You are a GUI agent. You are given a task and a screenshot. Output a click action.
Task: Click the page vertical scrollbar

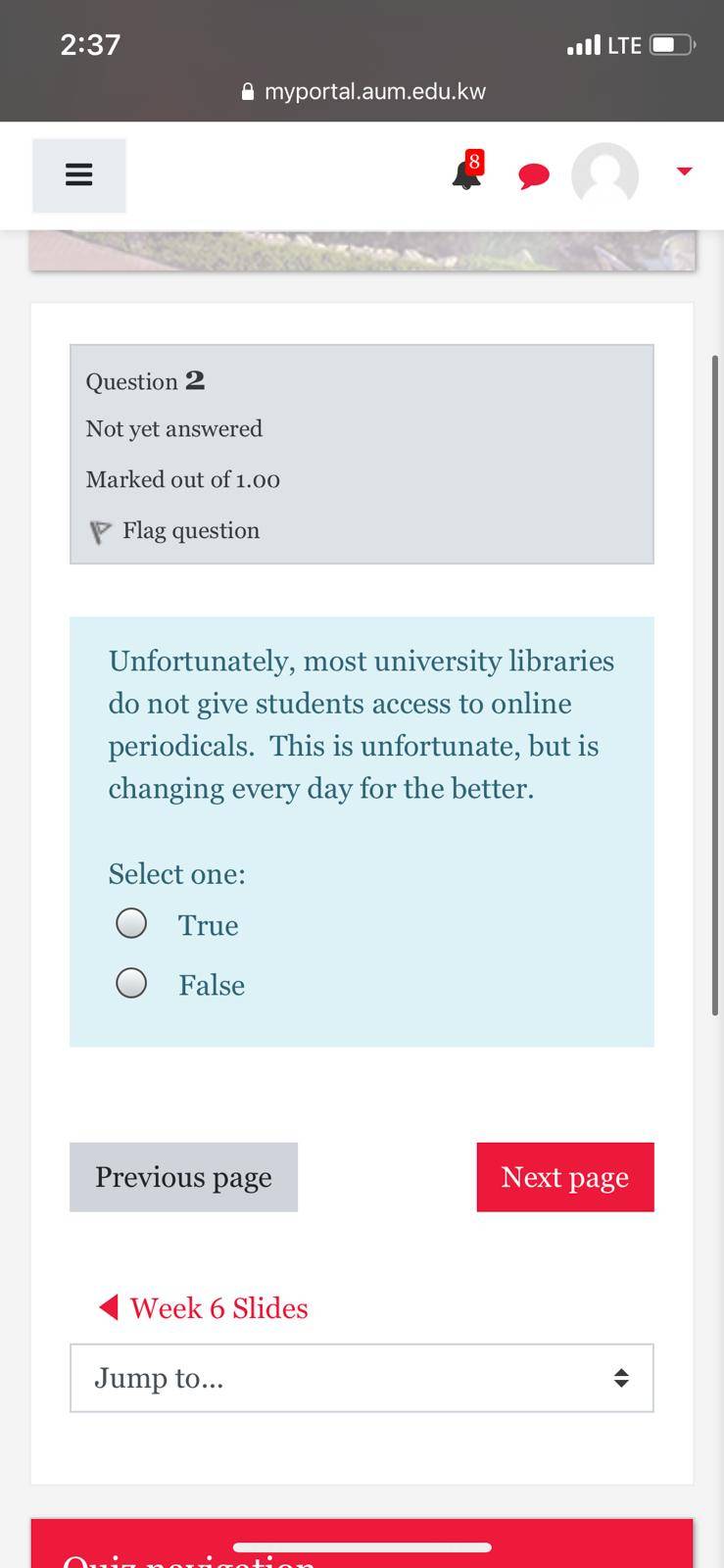(x=715, y=686)
